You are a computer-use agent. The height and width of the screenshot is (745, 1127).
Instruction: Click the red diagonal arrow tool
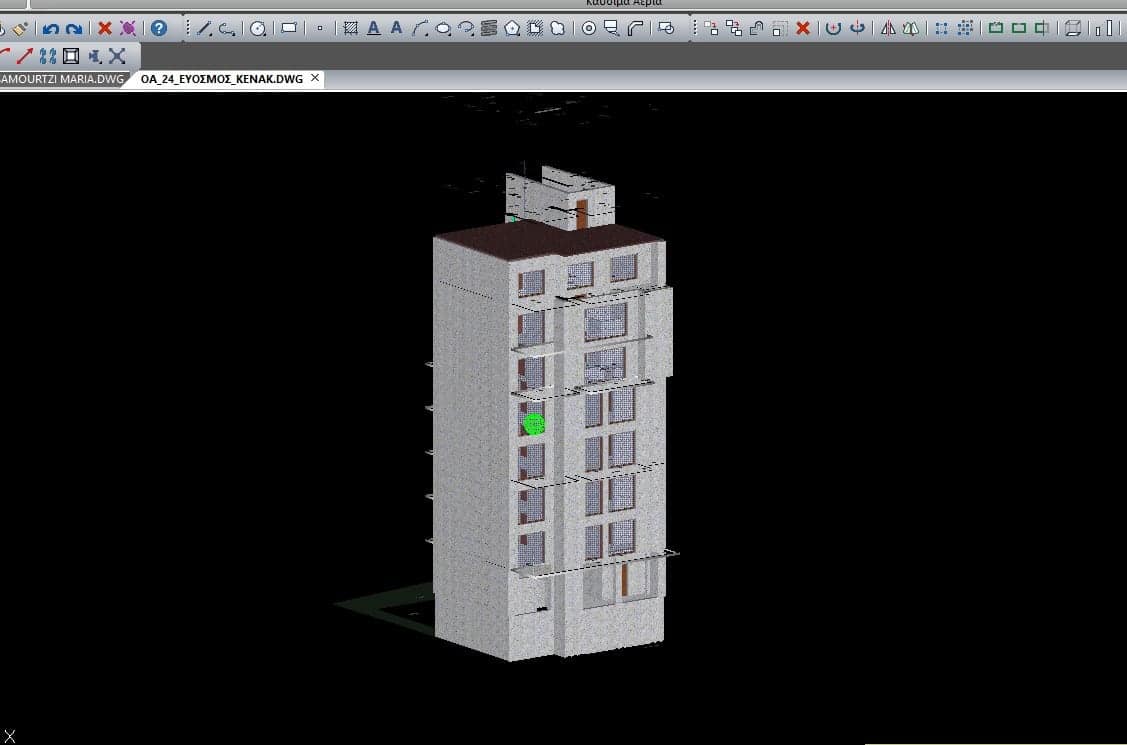25,56
